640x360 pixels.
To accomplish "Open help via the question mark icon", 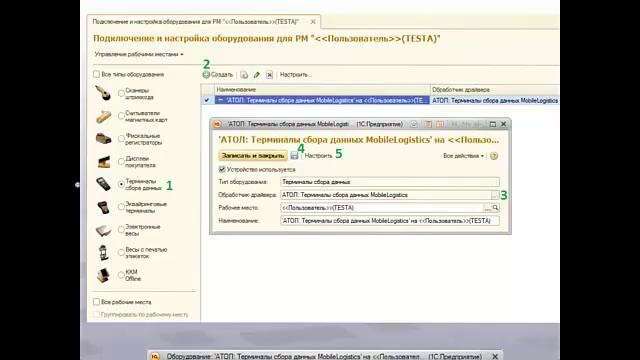I will click(494, 156).
